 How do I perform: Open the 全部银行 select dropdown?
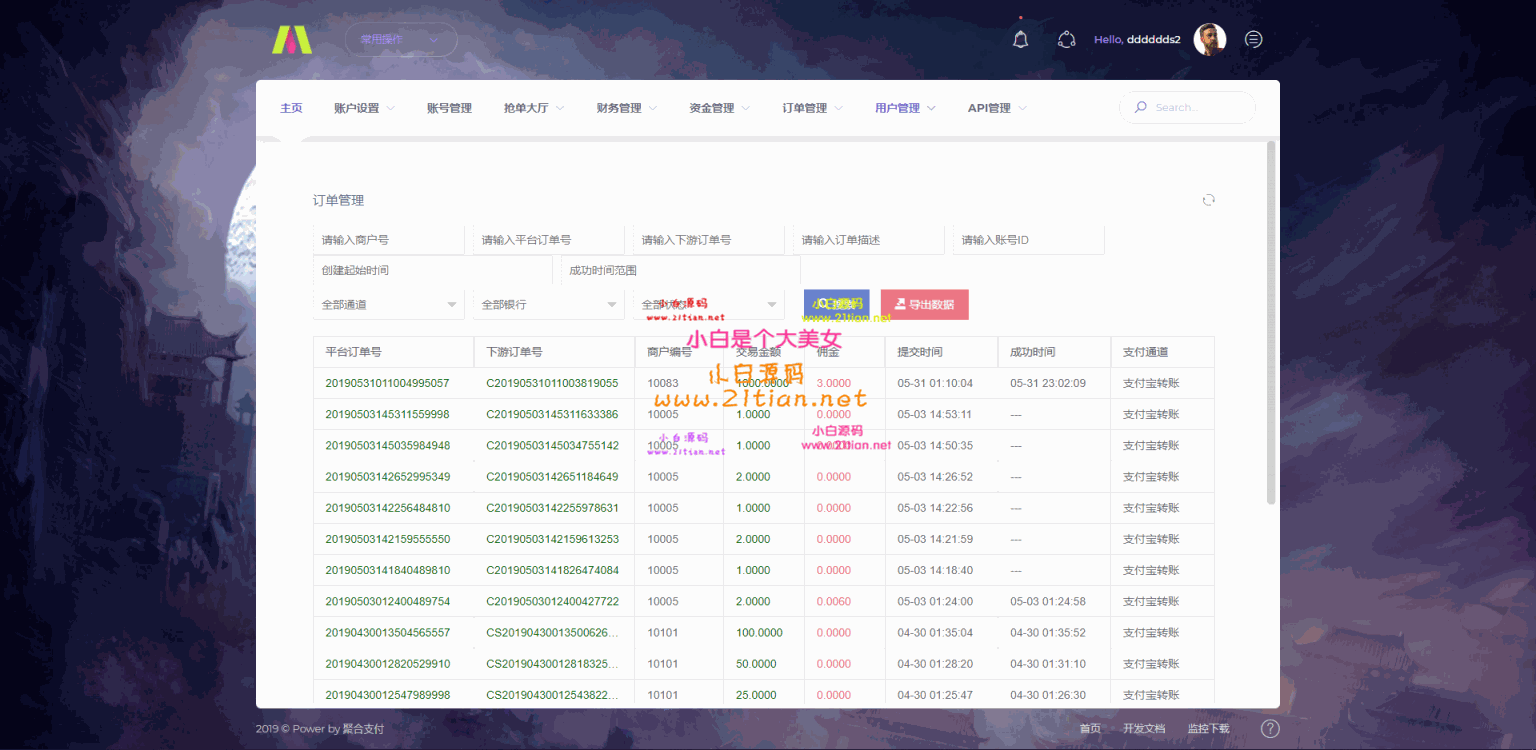point(549,304)
